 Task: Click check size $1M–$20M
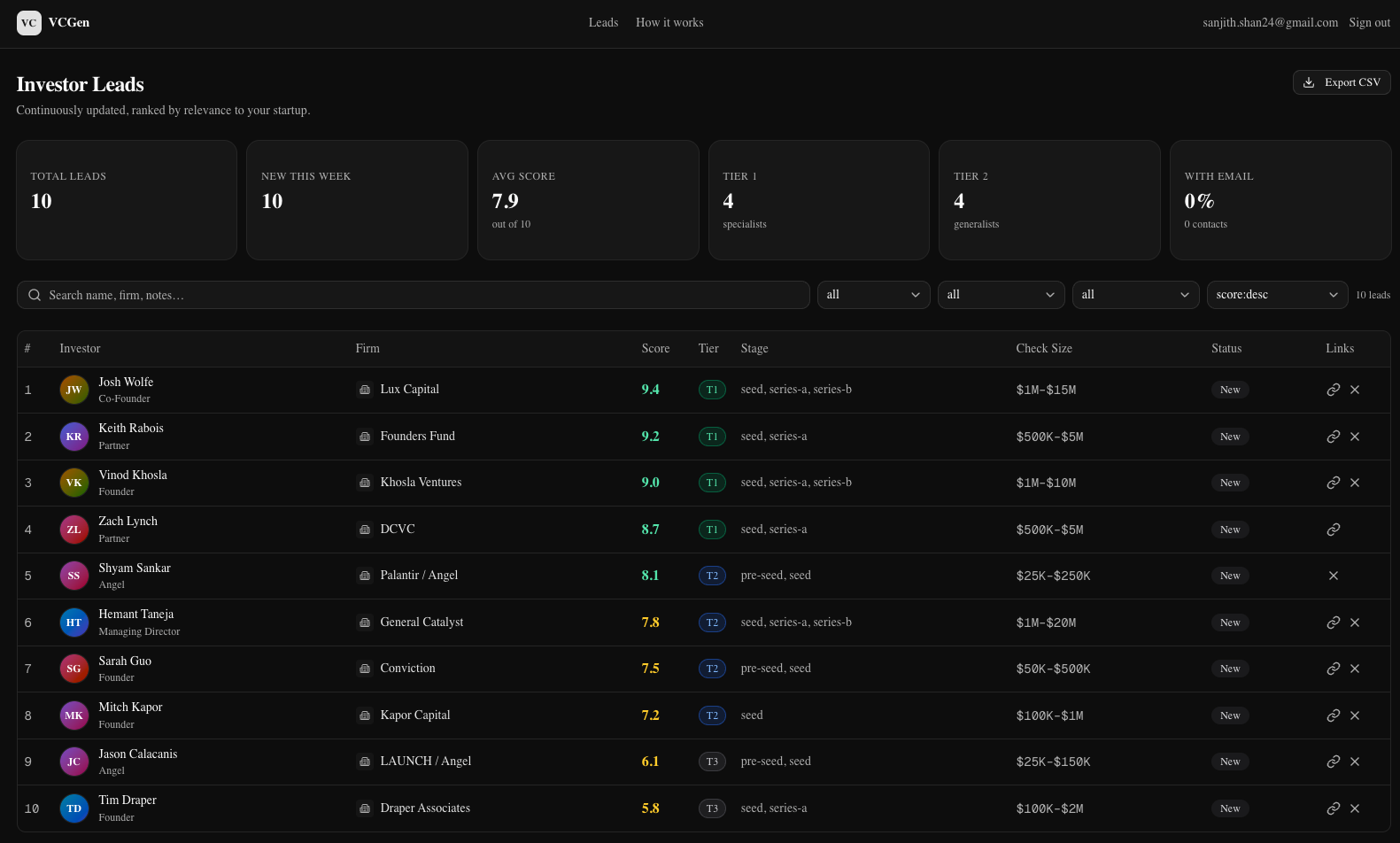[x=1046, y=623]
